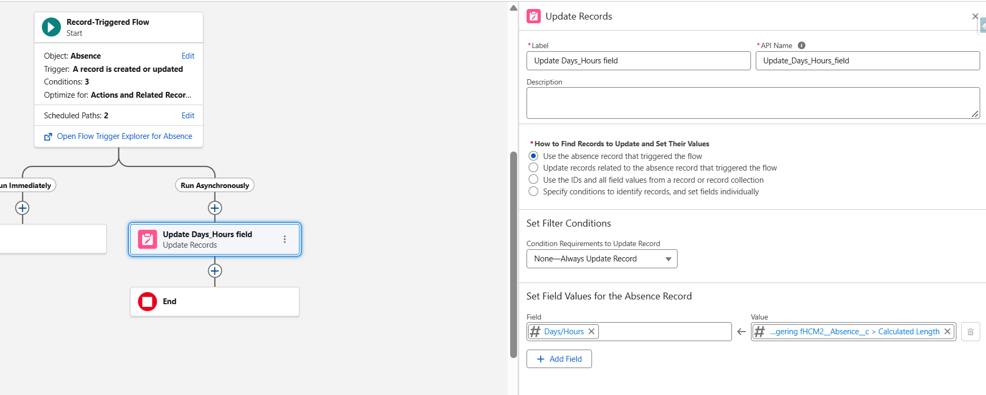Click the Run Asynchronously path label
986x395 pixels.
pyautogui.click(x=214, y=185)
